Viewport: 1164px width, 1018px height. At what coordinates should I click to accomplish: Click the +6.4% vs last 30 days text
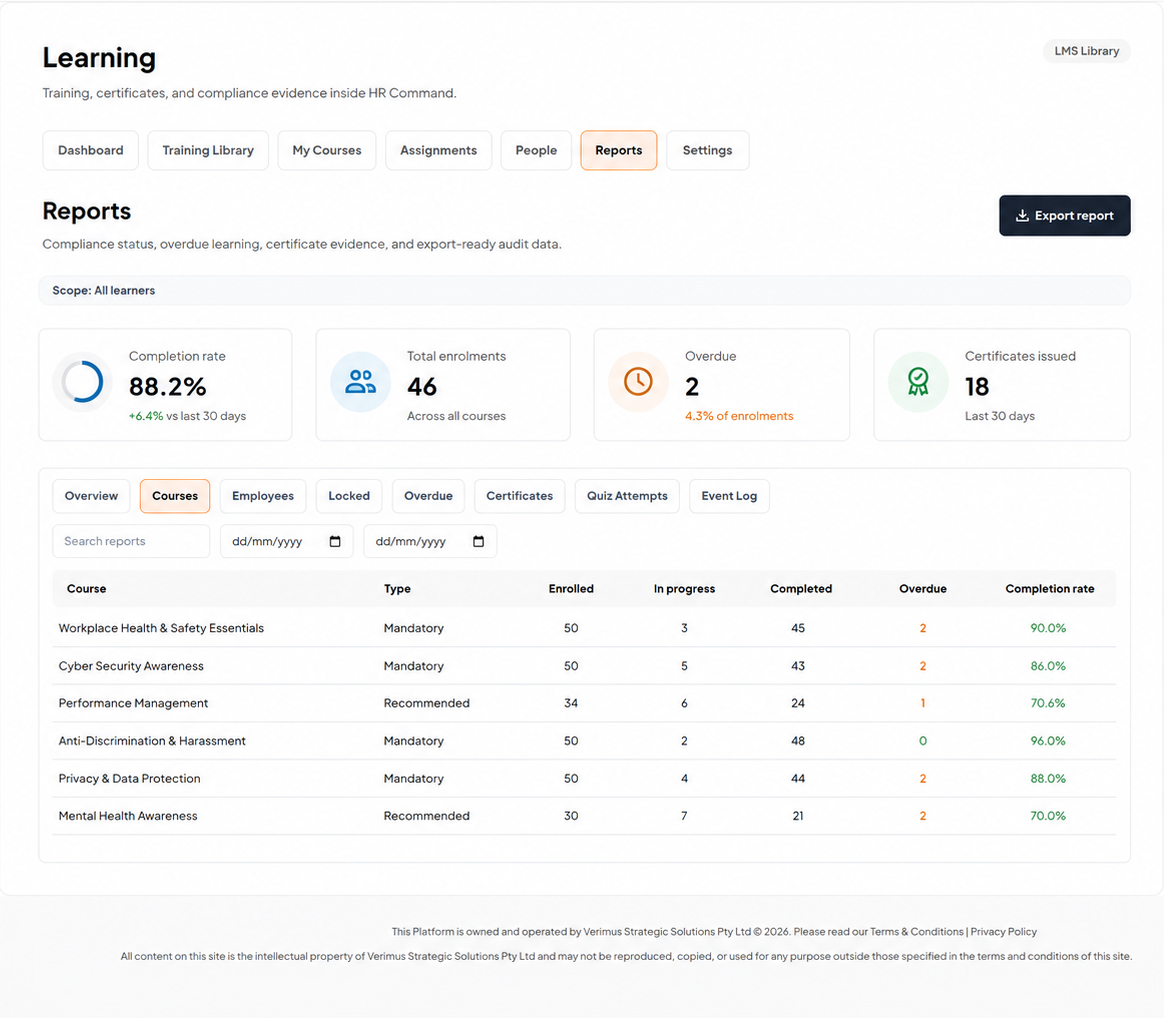[x=187, y=416]
